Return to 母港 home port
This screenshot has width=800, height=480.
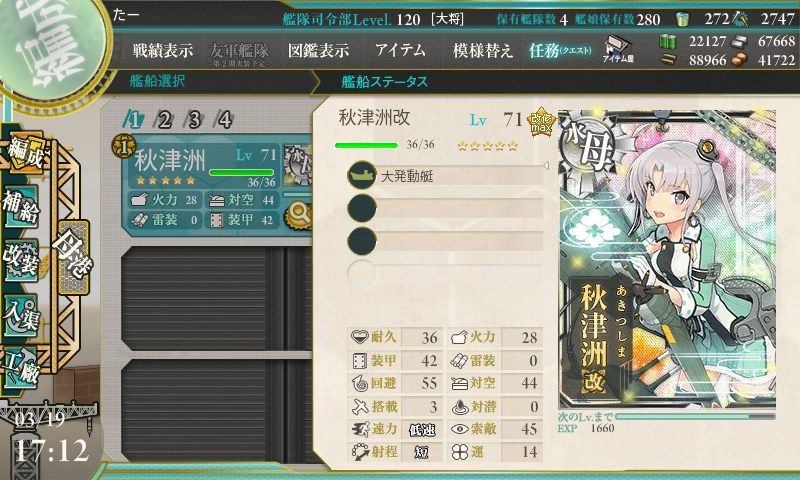72,257
